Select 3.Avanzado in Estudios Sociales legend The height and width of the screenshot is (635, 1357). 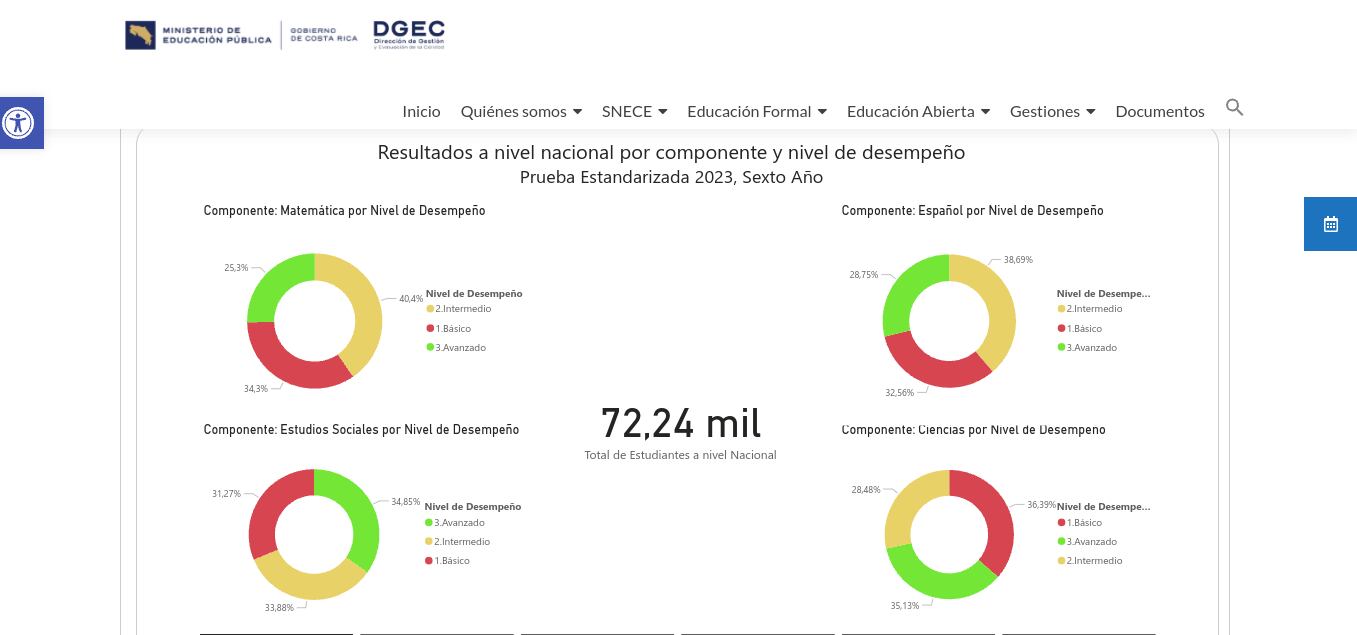(x=459, y=522)
